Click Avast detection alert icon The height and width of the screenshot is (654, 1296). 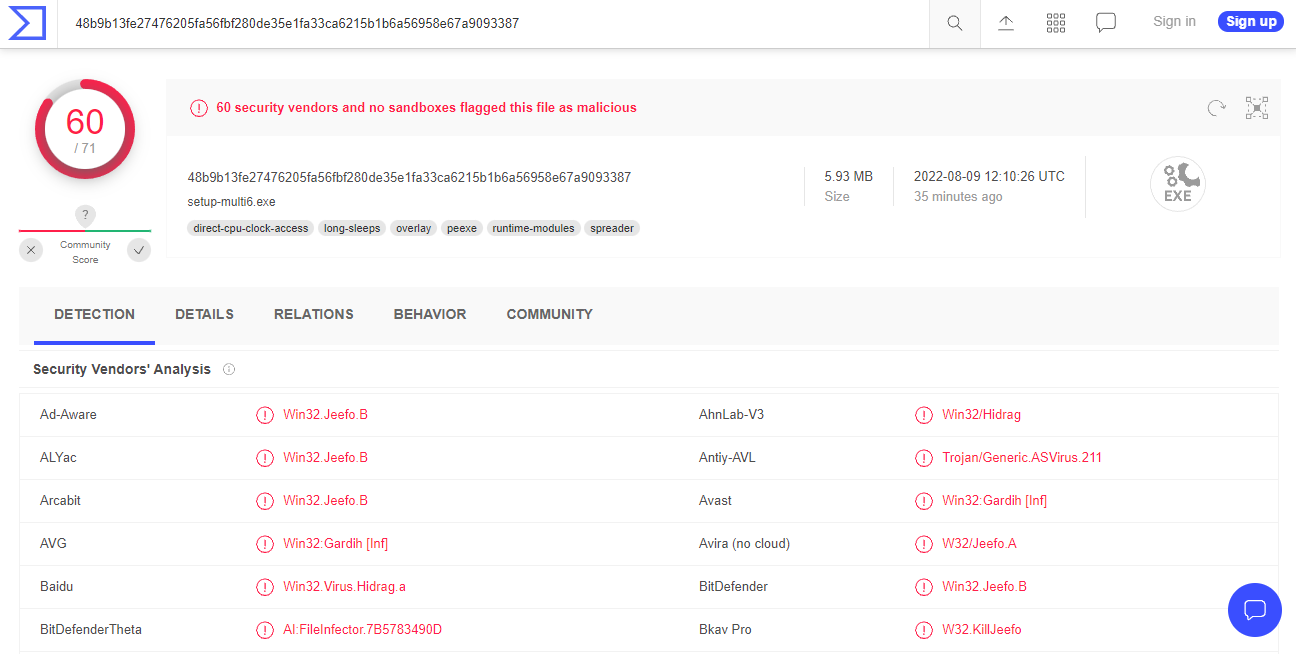[924, 501]
